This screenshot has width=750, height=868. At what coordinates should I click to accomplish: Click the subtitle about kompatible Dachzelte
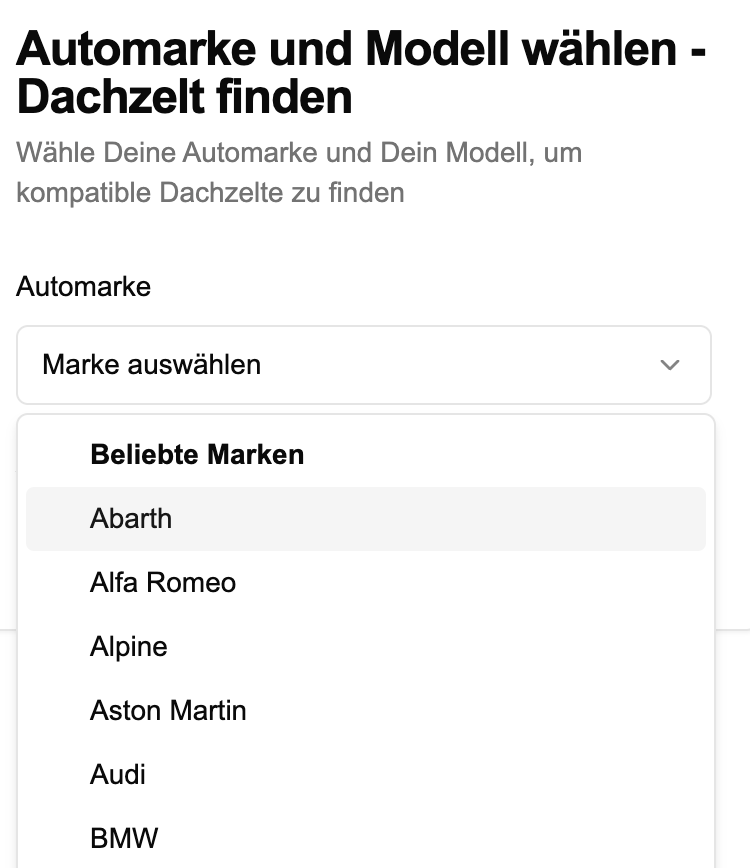click(299, 173)
